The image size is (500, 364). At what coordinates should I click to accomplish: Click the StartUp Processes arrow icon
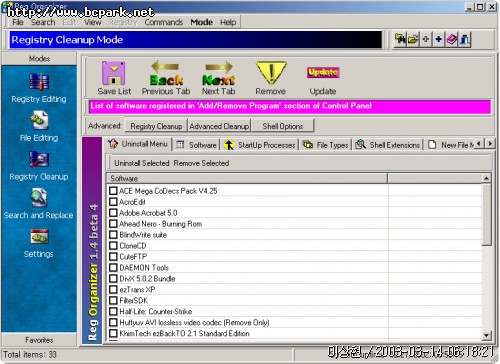pos(229,145)
